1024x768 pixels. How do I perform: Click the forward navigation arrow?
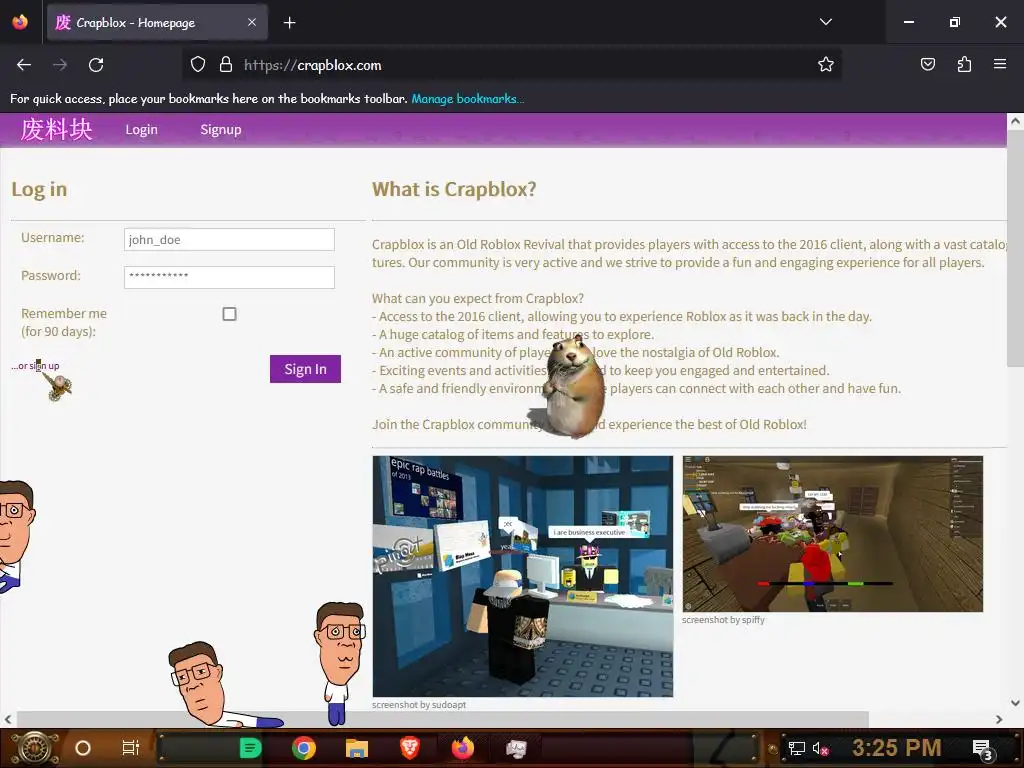coord(60,65)
